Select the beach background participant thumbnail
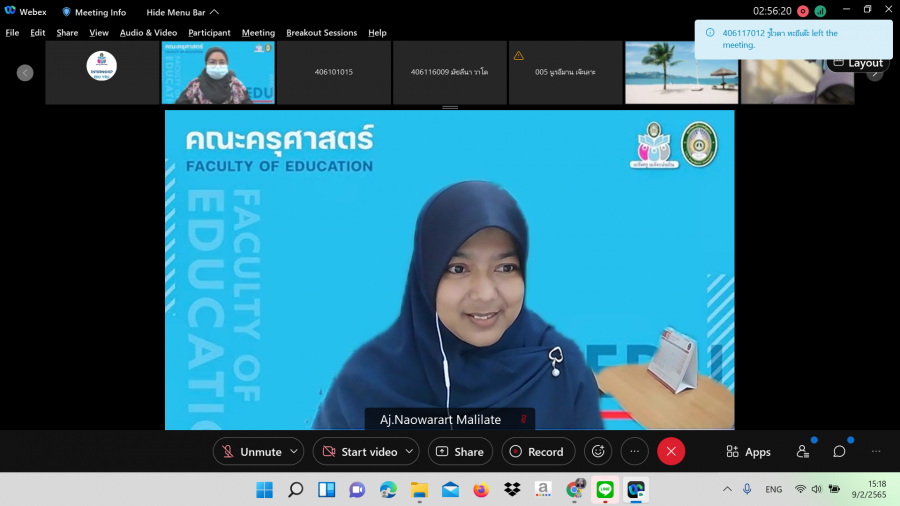Viewport: 900px width, 506px height. click(681, 72)
